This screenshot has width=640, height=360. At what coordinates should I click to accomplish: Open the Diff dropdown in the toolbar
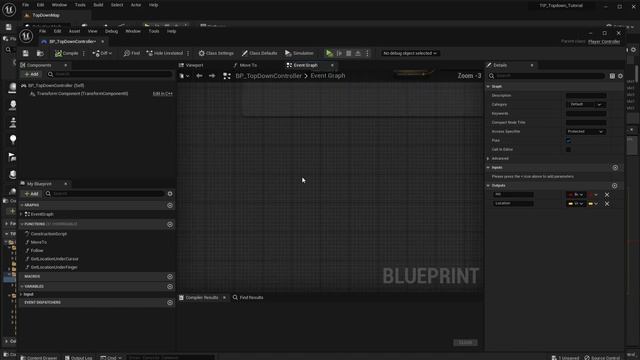click(x=102, y=53)
